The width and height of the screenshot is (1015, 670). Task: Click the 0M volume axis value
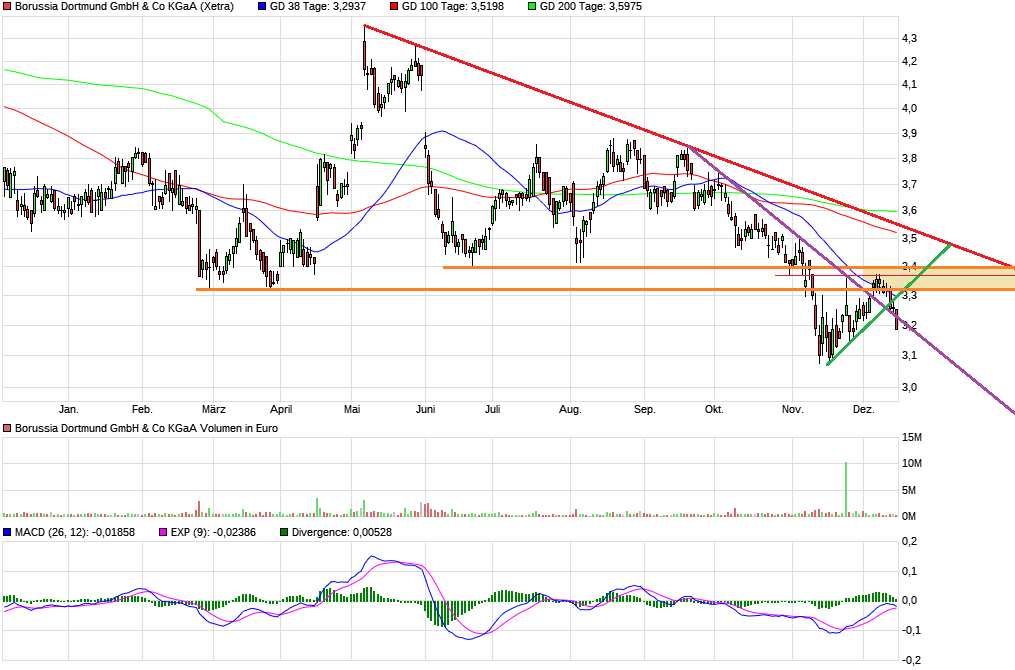coord(909,516)
